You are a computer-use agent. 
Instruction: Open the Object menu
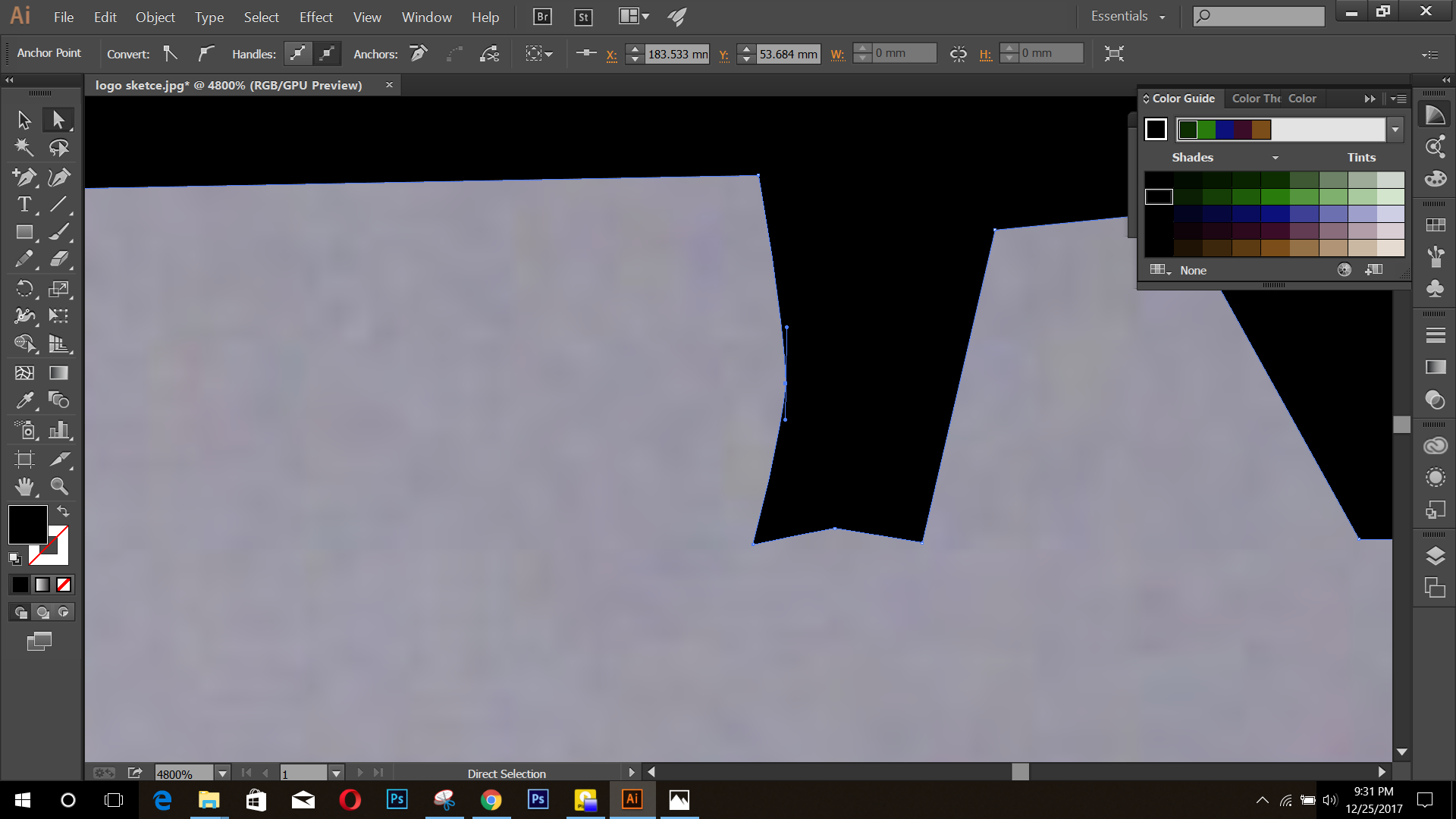(x=155, y=17)
